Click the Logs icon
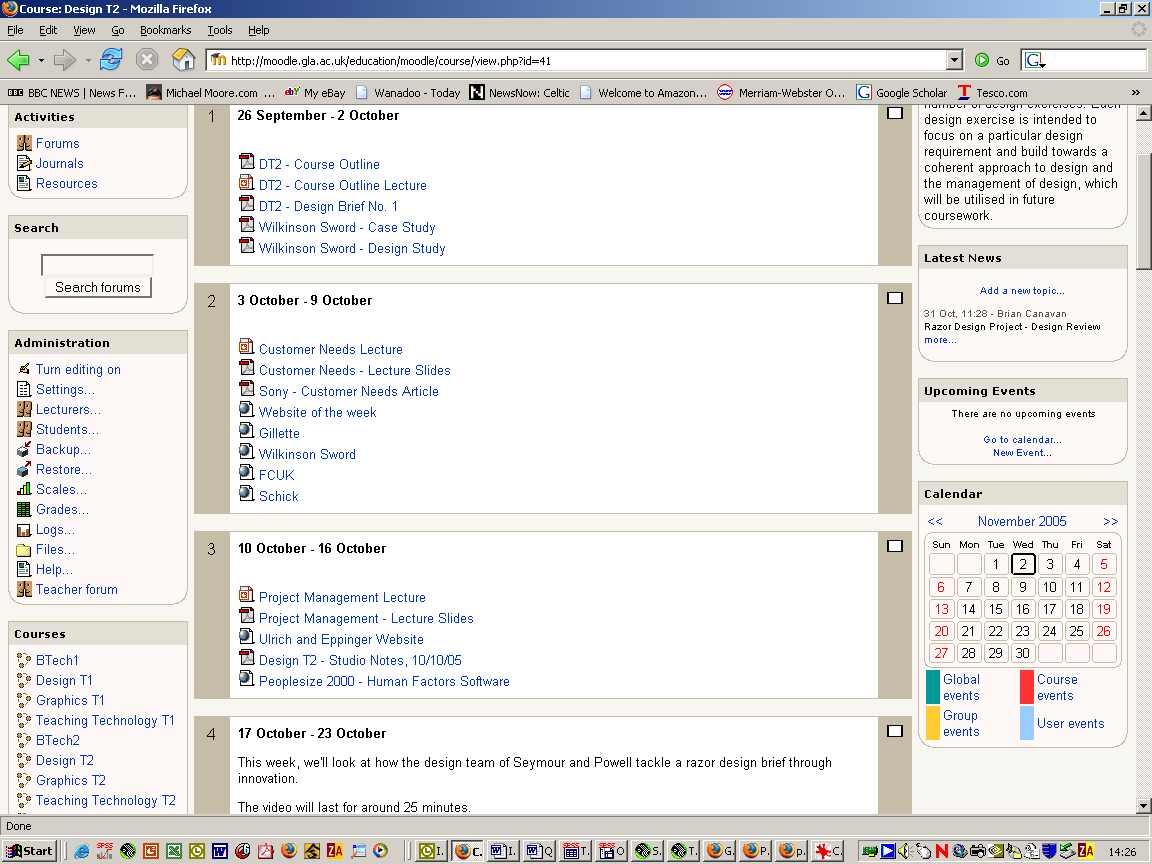Image resolution: width=1152 pixels, height=864 pixels. click(24, 529)
